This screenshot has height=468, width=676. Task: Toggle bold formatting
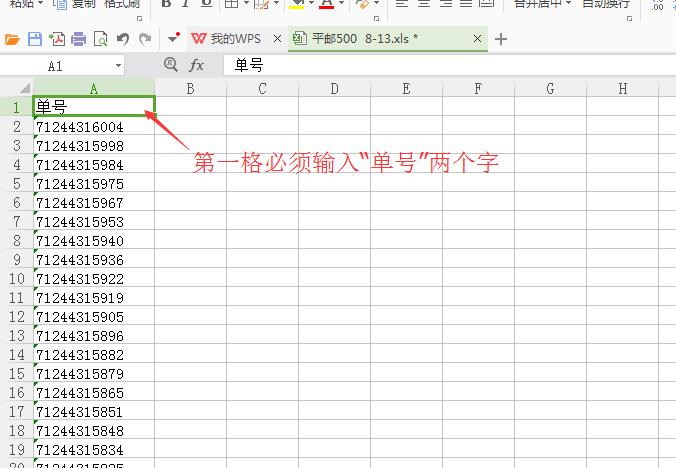(167, 4)
